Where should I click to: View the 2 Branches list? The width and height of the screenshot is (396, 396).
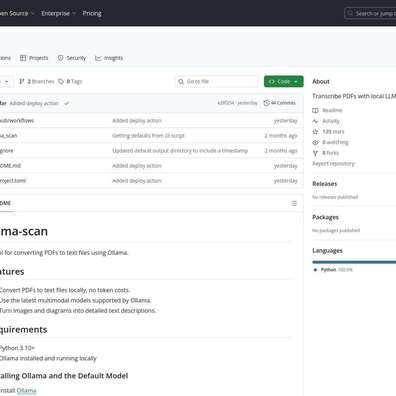click(37, 81)
